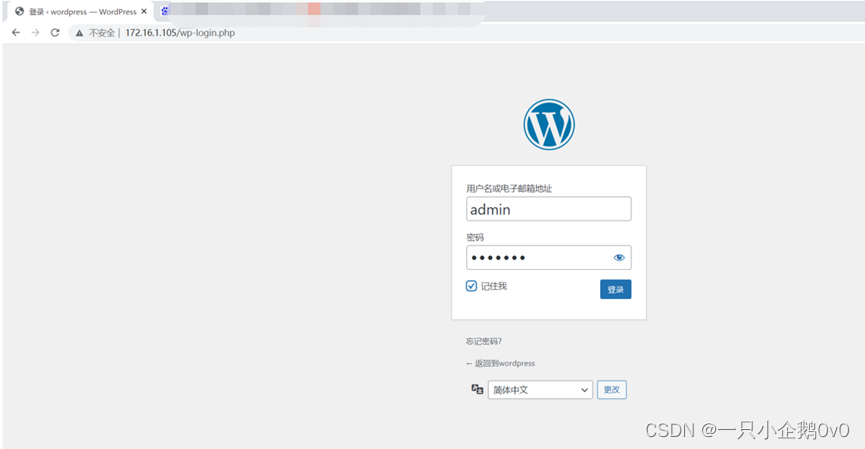The image size is (865, 449).
Task: Open the 简体中文 language dropdown
Action: (540, 390)
